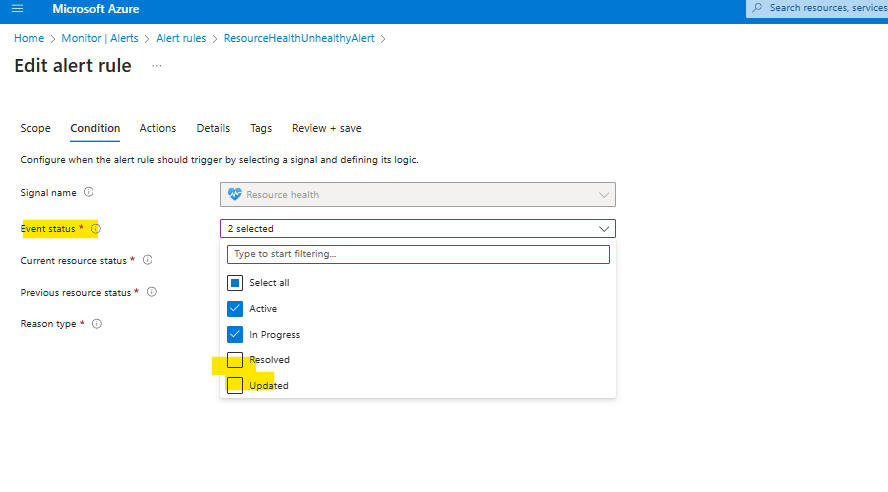Click the Microsoft Azure portal title
This screenshot has width=888, height=492.
[96, 9]
